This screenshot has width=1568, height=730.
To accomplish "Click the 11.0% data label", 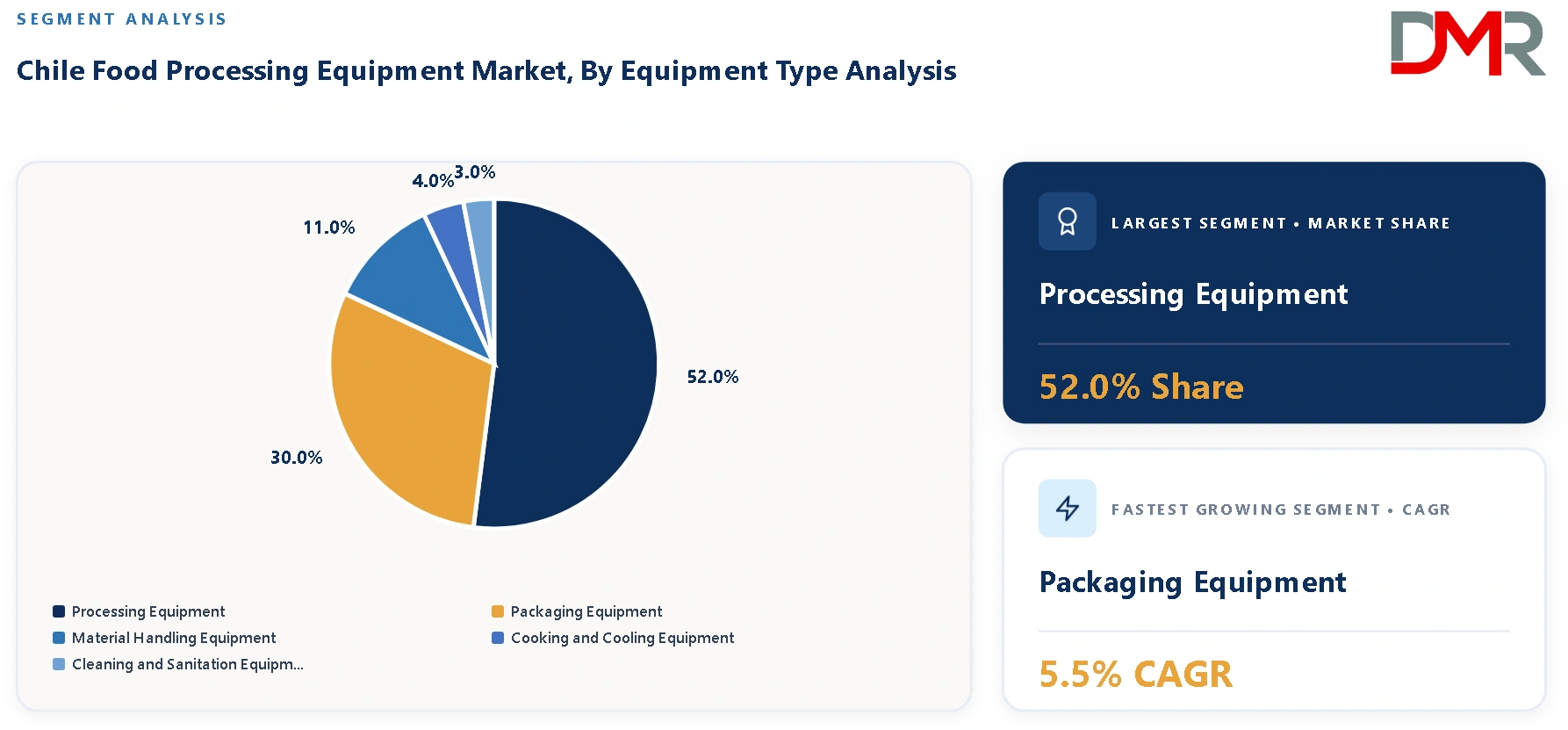I will [x=329, y=228].
